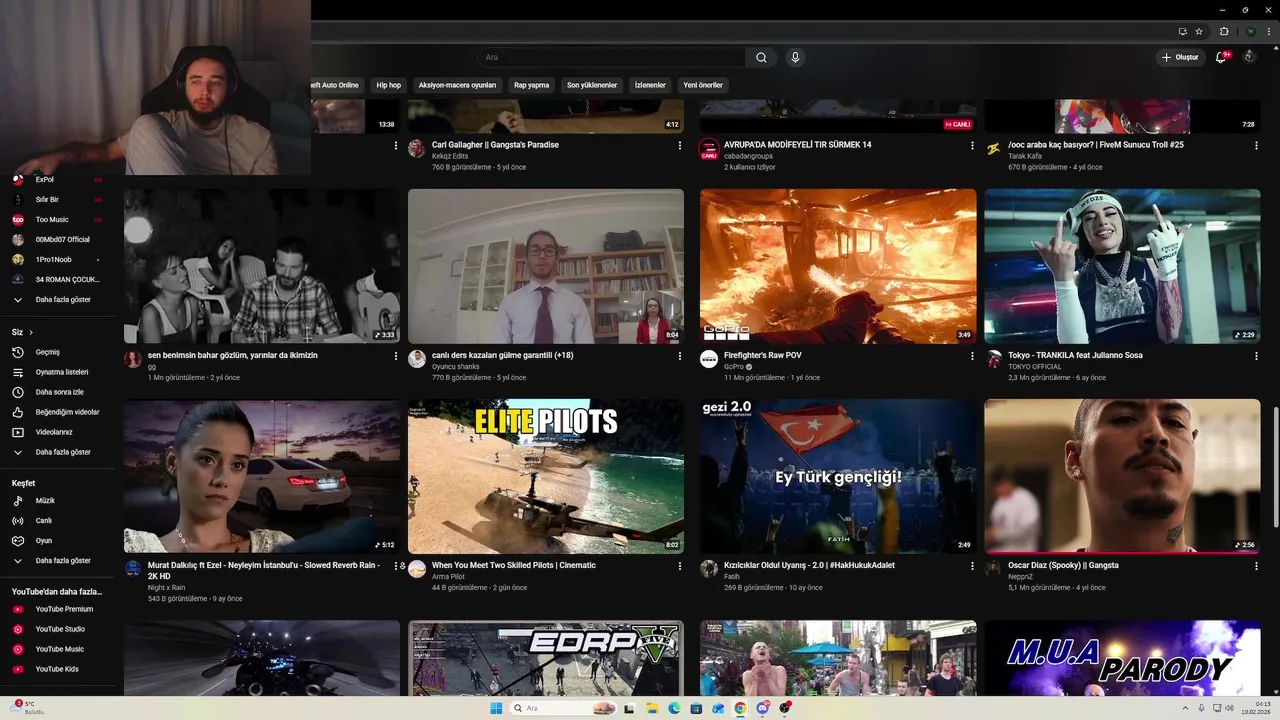1280x720 pixels.
Task: Click the install app icon in address bar
Action: point(1183,31)
